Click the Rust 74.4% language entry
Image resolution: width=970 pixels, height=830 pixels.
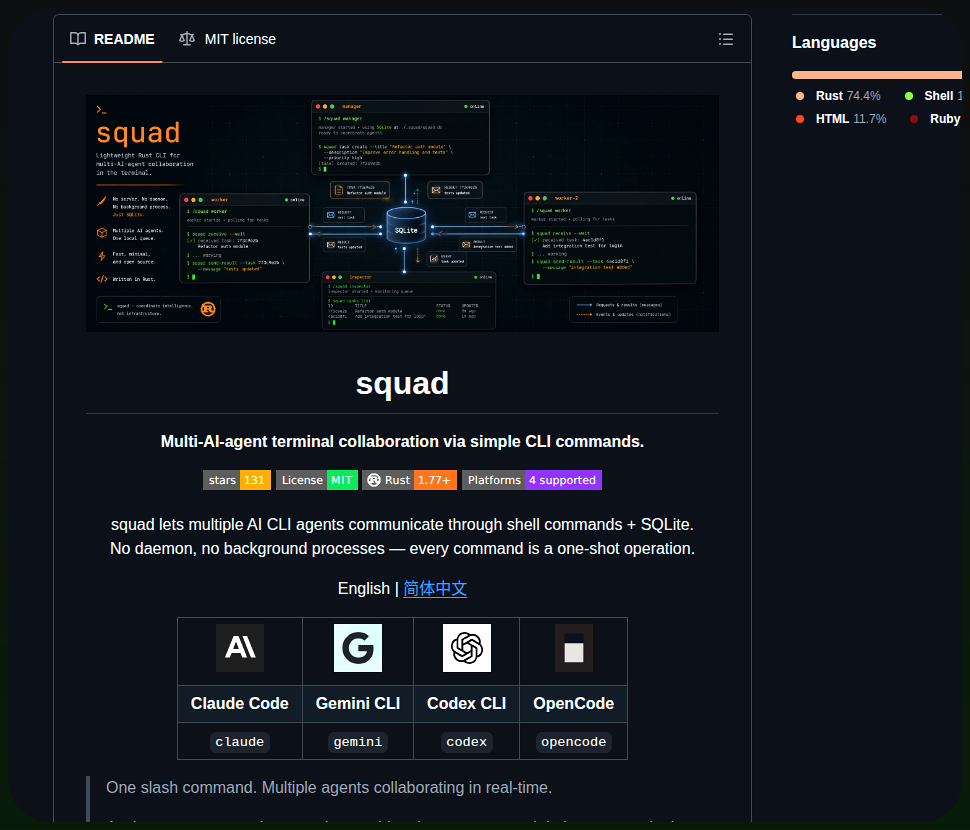[838, 96]
